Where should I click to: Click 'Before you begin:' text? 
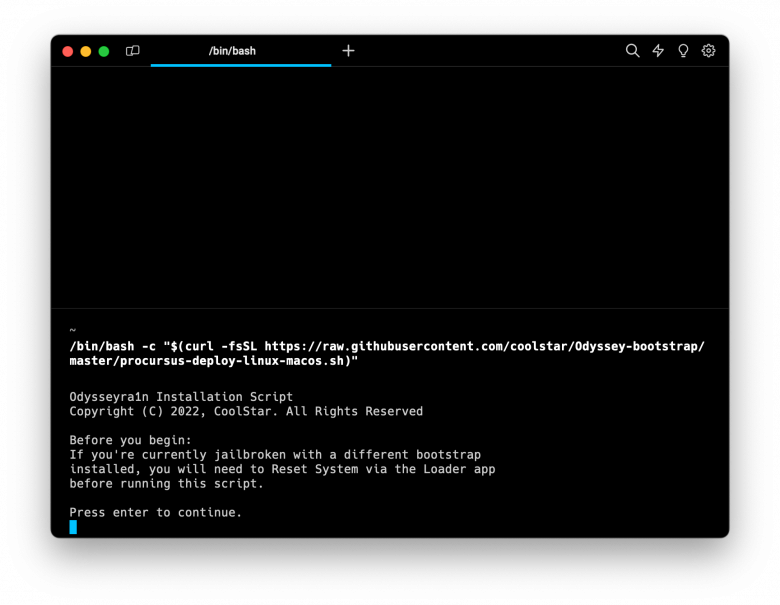point(130,440)
